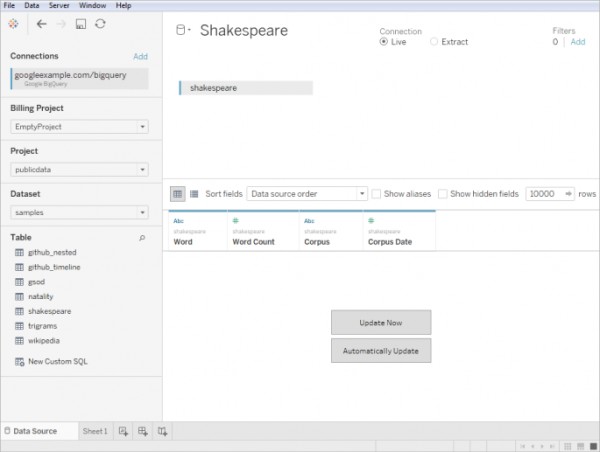Viewport: 600px width, 452px height.
Task: Click the shakespeare table on canvas
Action: (246, 88)
